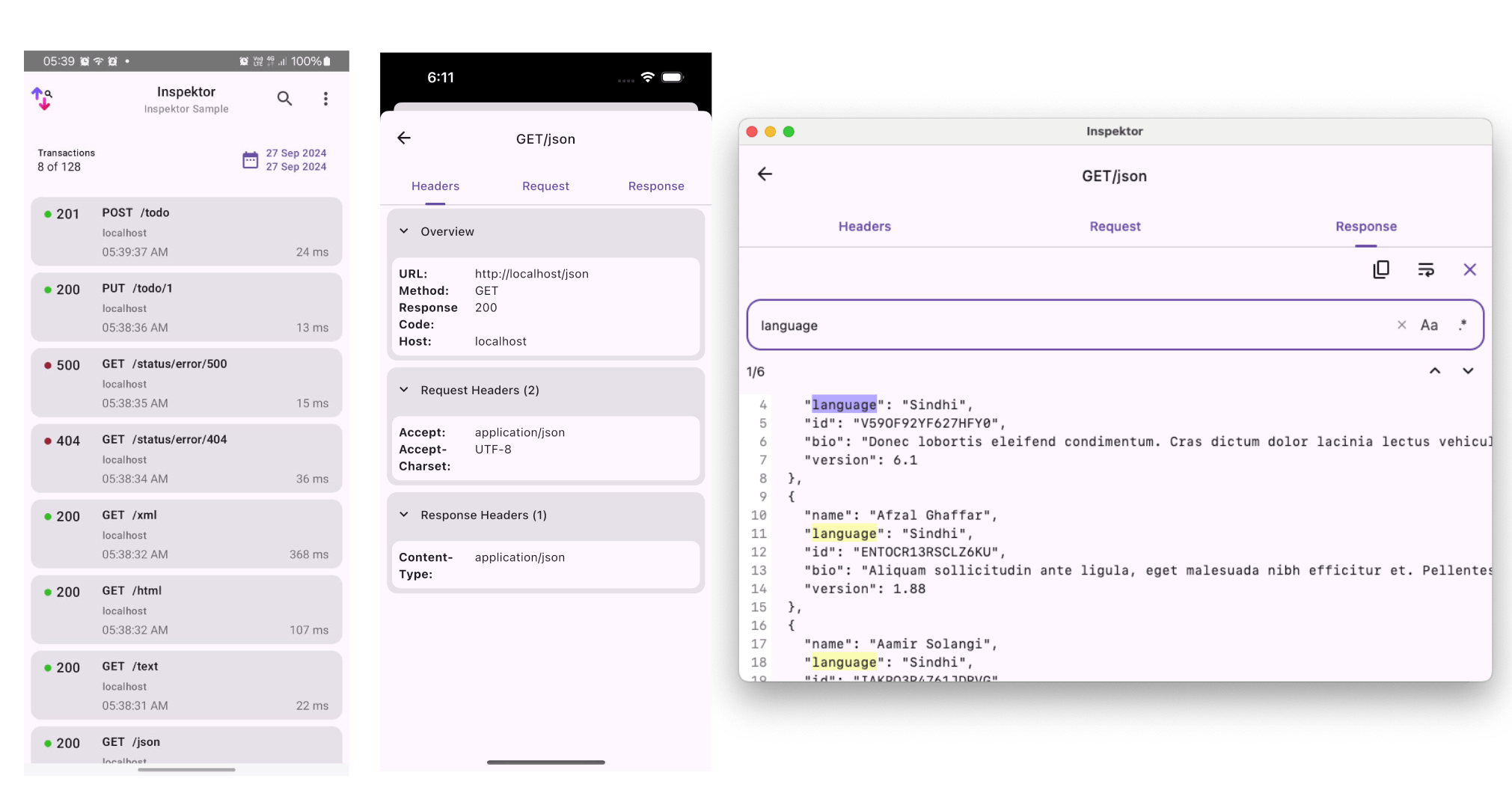
Task: Go back from desktop GET/json view
Action: (x=765, y=174)
